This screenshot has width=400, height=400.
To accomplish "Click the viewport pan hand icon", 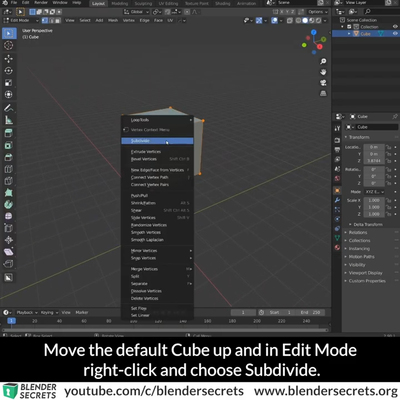I will [323, 72].
